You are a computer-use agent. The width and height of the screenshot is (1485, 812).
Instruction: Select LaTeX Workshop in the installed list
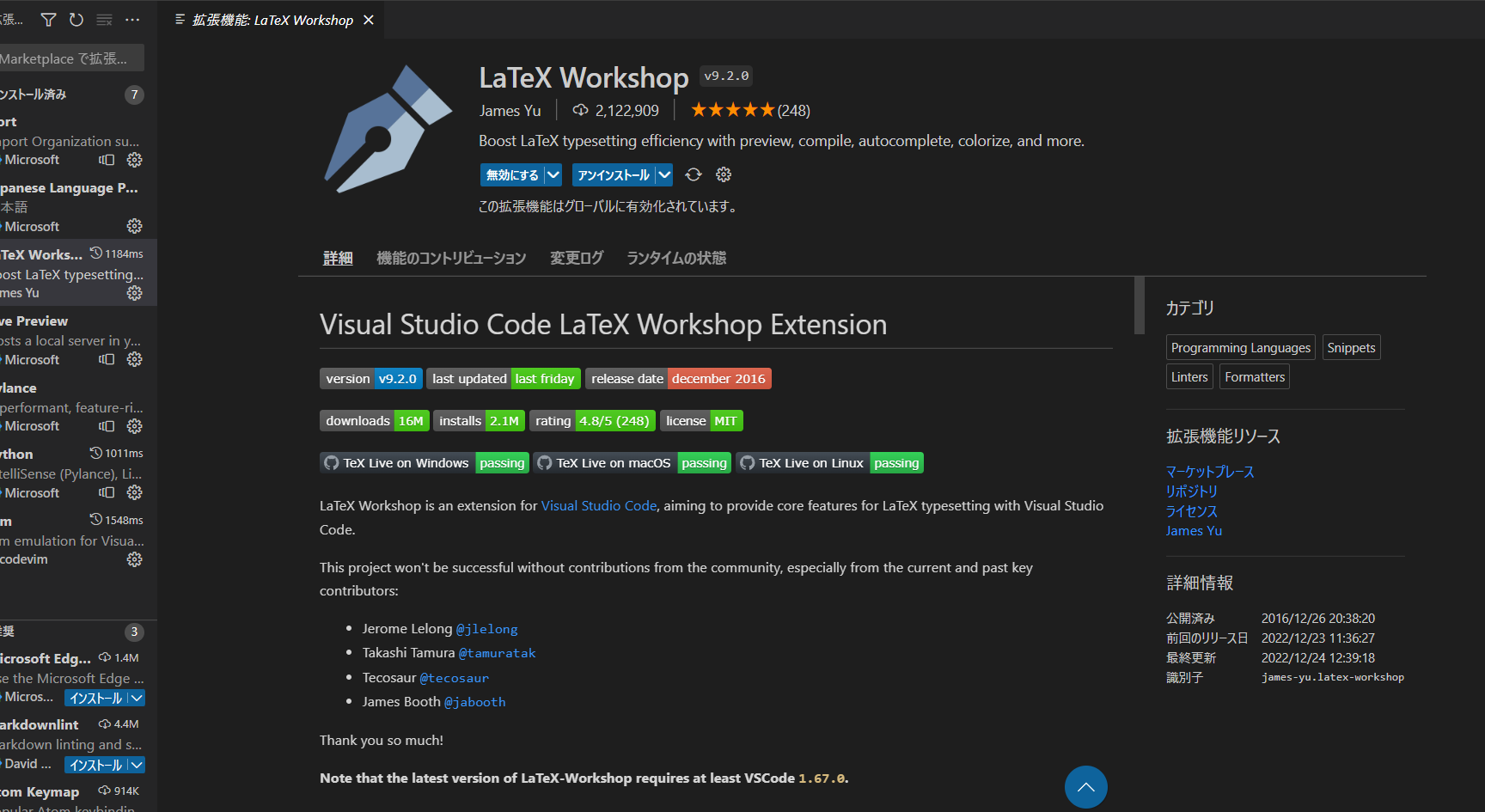point(78,273)
